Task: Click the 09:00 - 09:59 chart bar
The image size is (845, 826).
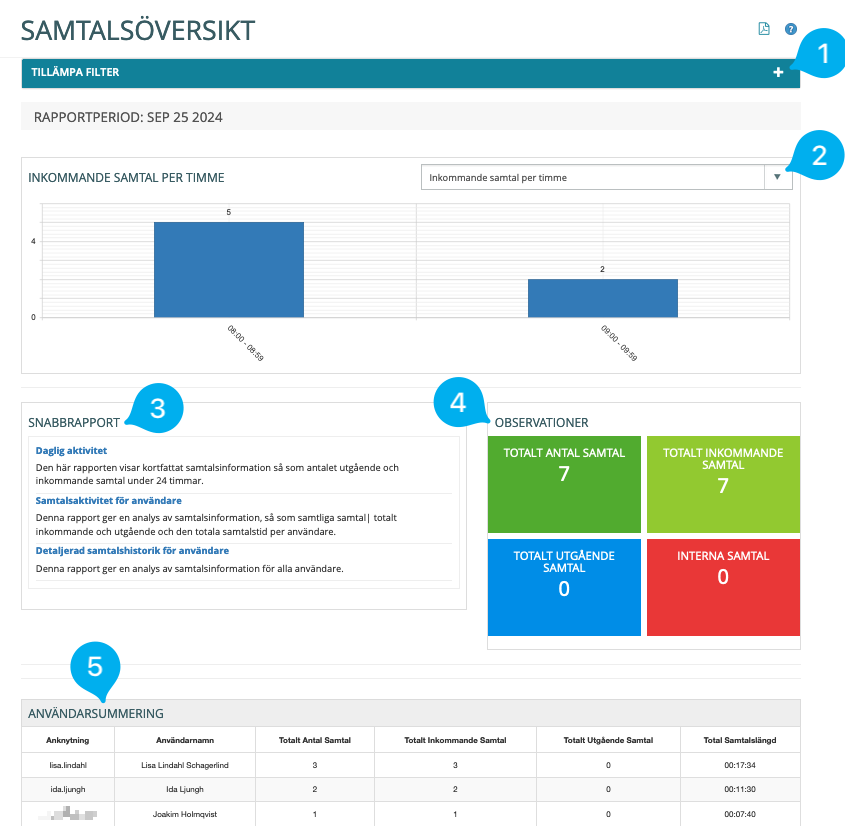Action: click(x=602, y=297)
